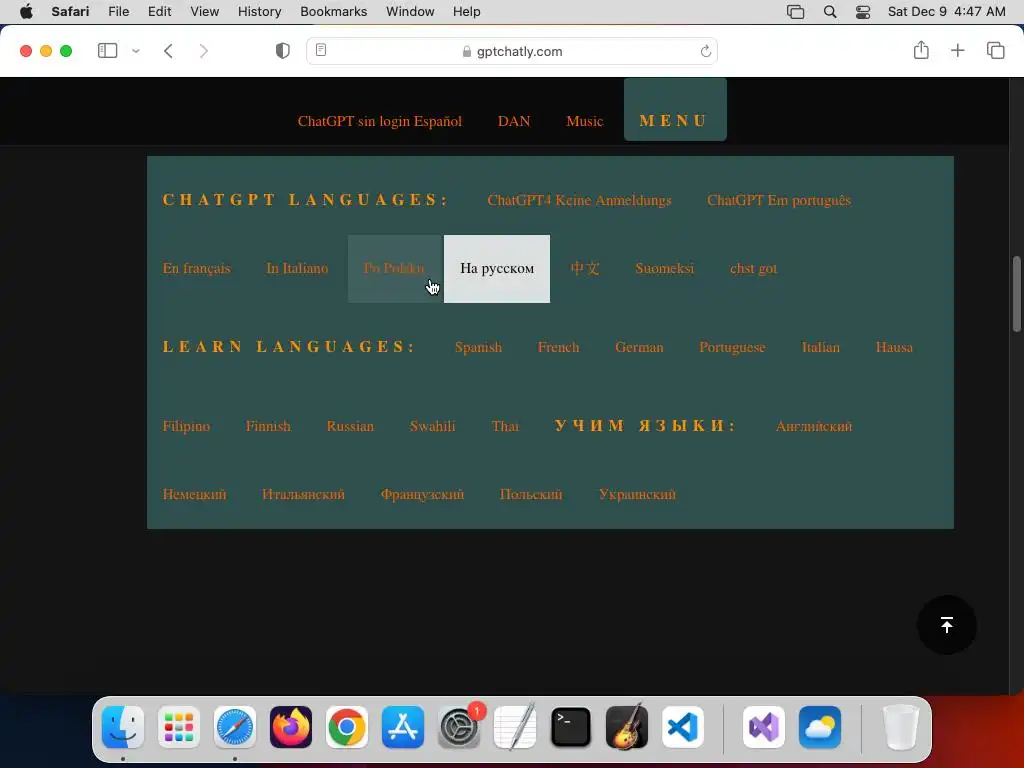Image resolution: width=1024 pixels, height=768 pixels.
Task: Select the Swahili learning link
Action: click(x=432, y=426)
